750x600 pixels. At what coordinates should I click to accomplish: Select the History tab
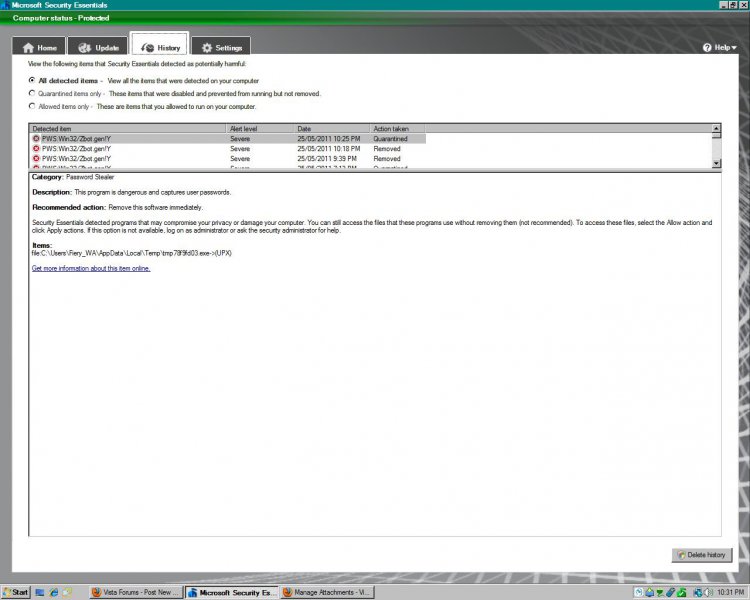point(160,46)
